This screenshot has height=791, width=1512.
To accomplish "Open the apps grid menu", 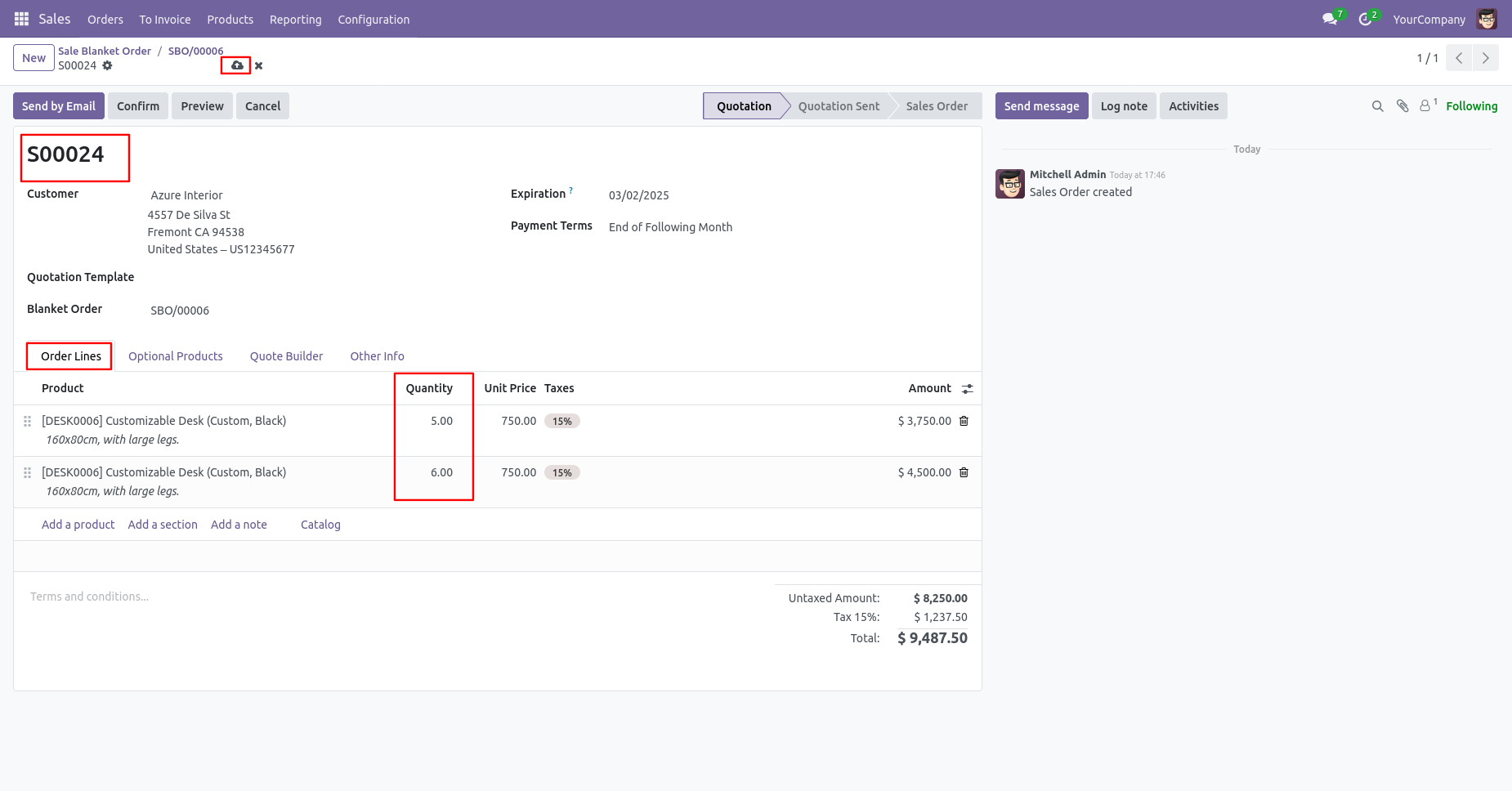I will click(x=21, y=19).
